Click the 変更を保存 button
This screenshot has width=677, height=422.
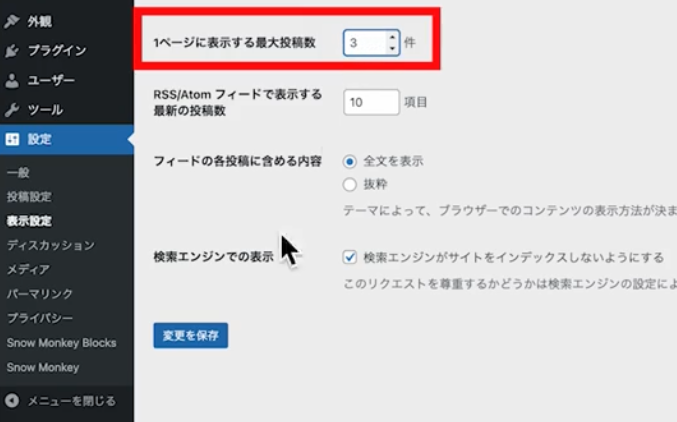coord(190,334)
